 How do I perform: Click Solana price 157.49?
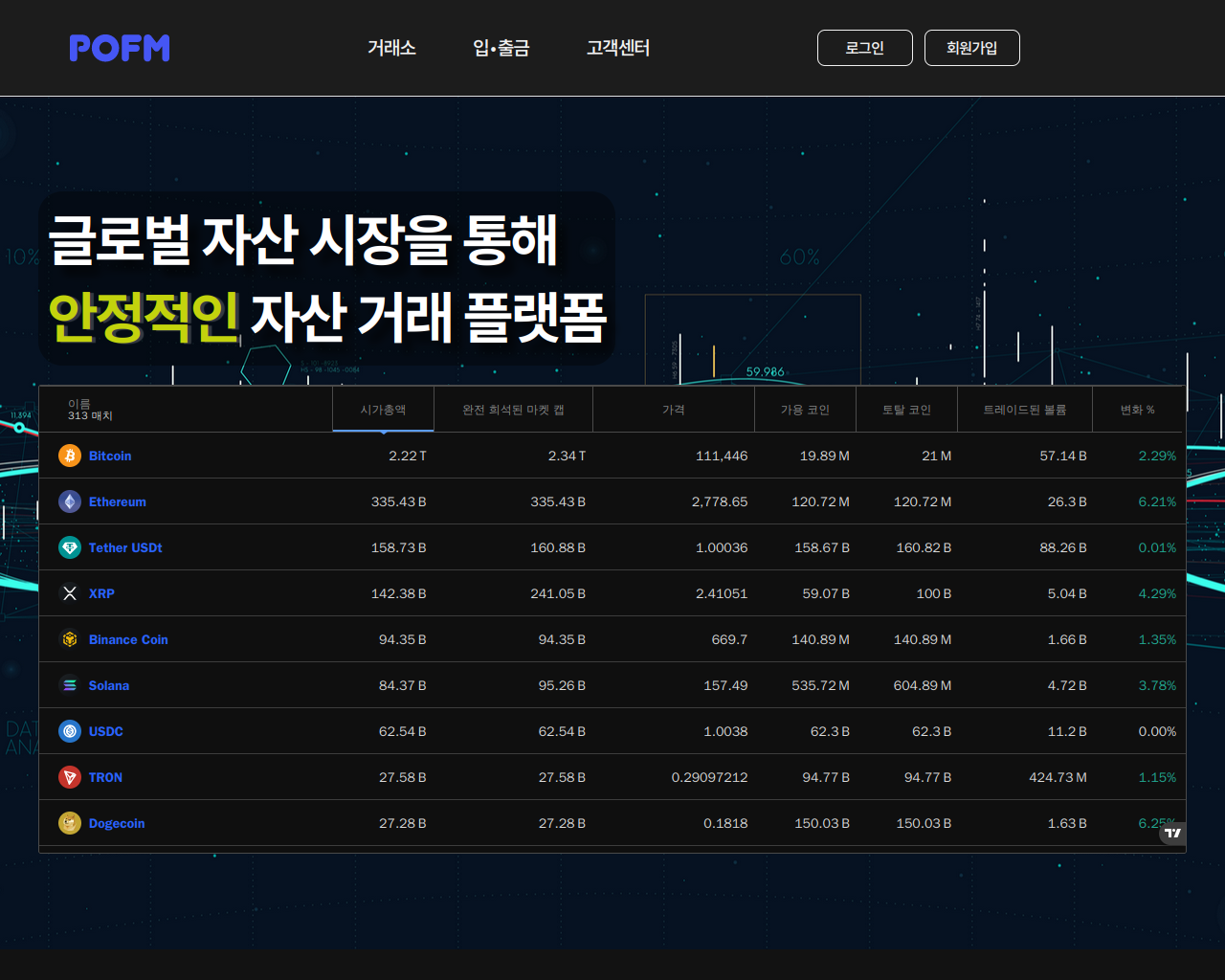[x=725, y=686]
